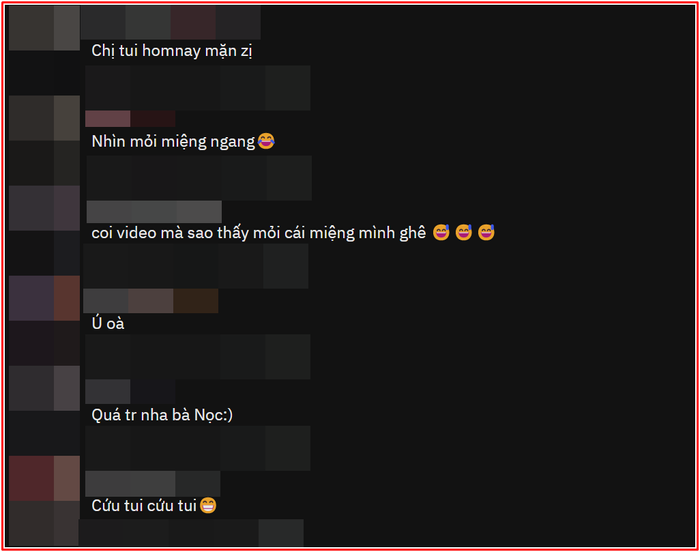The height and width of the screenshot is (552, 700).
Task: Open the avatar beside the "Ú oà" comment
Action: coord(44,298)
